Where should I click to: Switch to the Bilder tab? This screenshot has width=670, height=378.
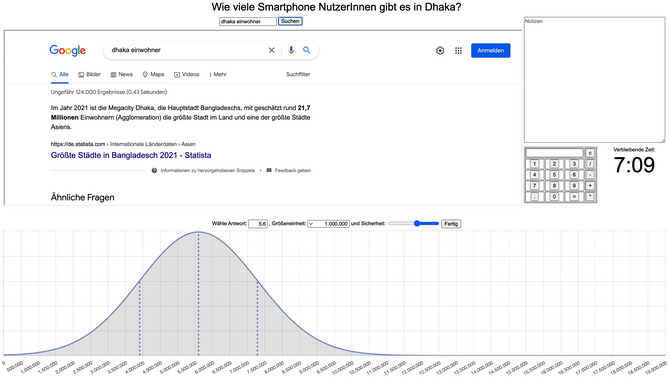(89, 74)
